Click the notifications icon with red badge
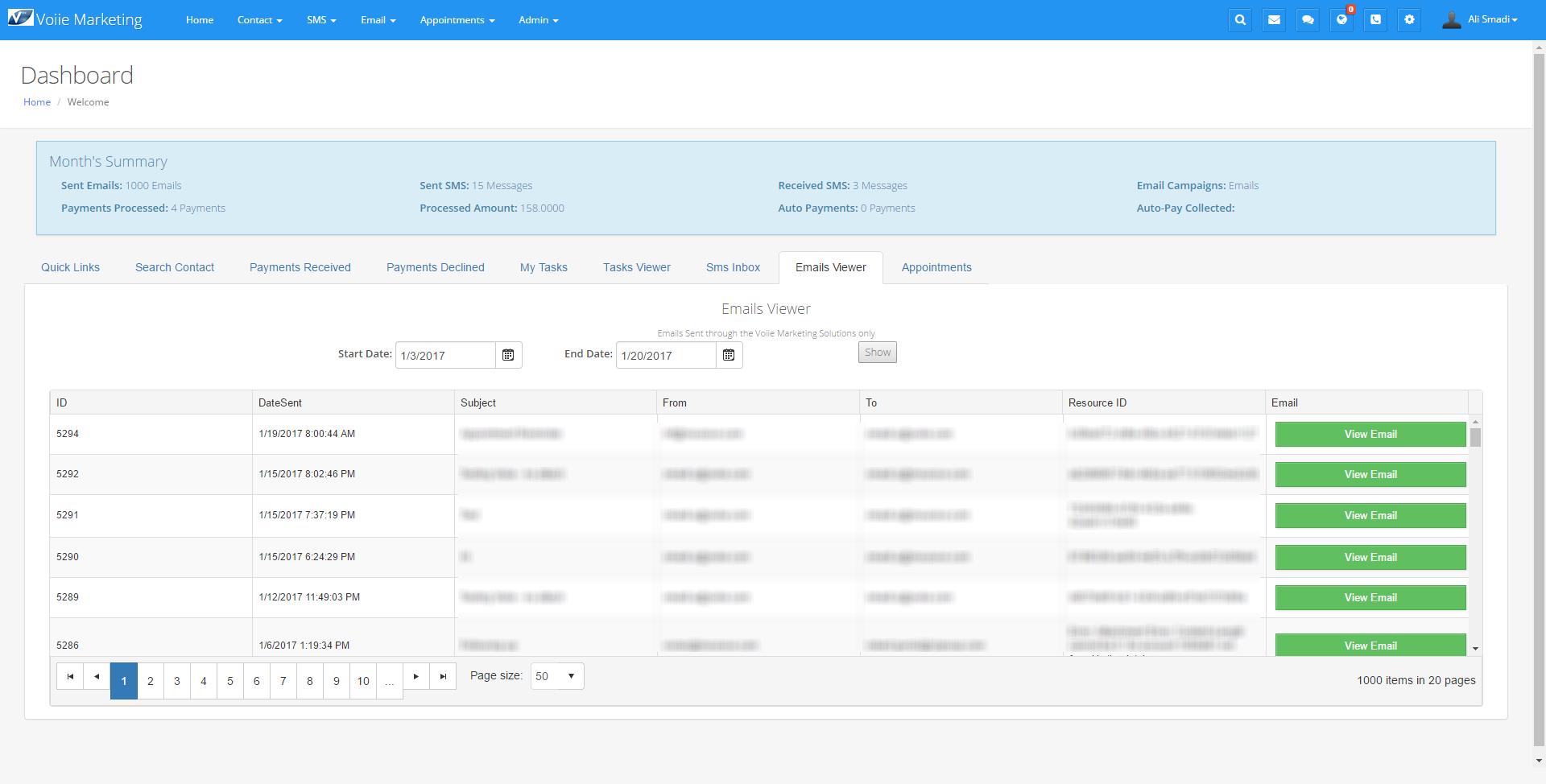1546x784 pixels. (1341, 20)
